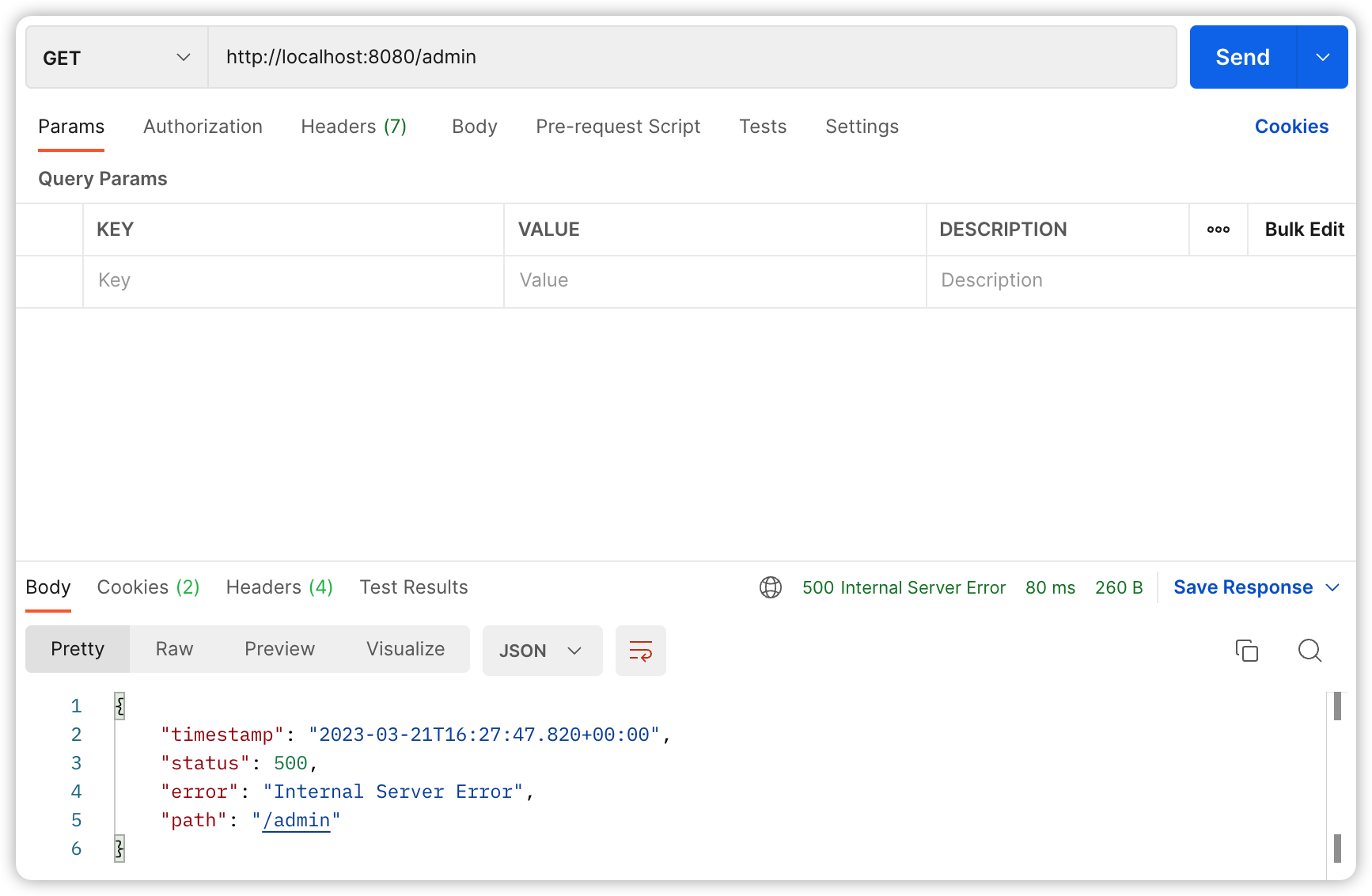Click the "timestamp" key in response
1372x896 pixels.
222,735
